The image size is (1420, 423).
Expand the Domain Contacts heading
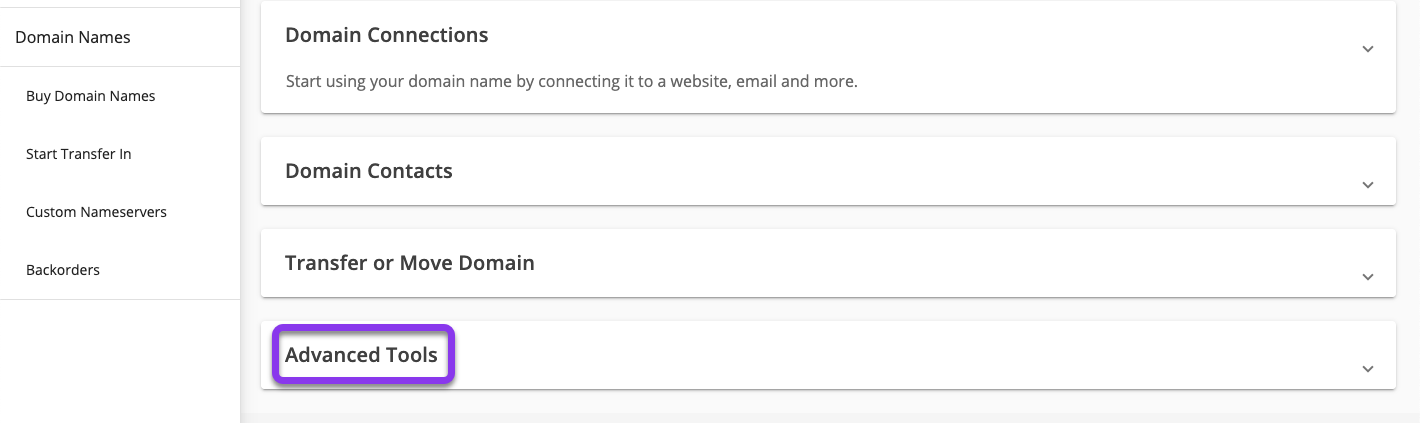coord(369,171)
